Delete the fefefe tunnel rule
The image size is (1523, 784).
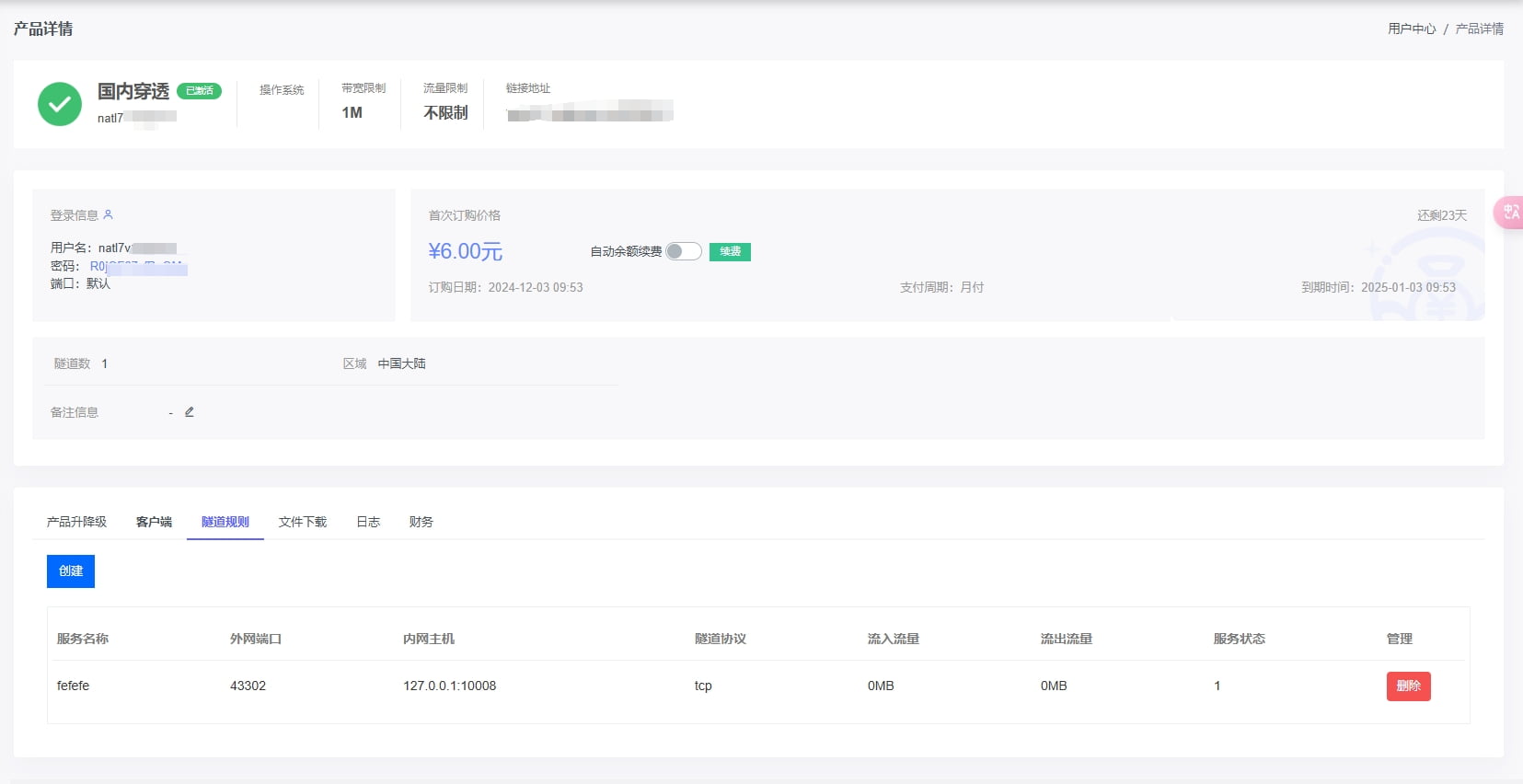tap(1408, 686)
